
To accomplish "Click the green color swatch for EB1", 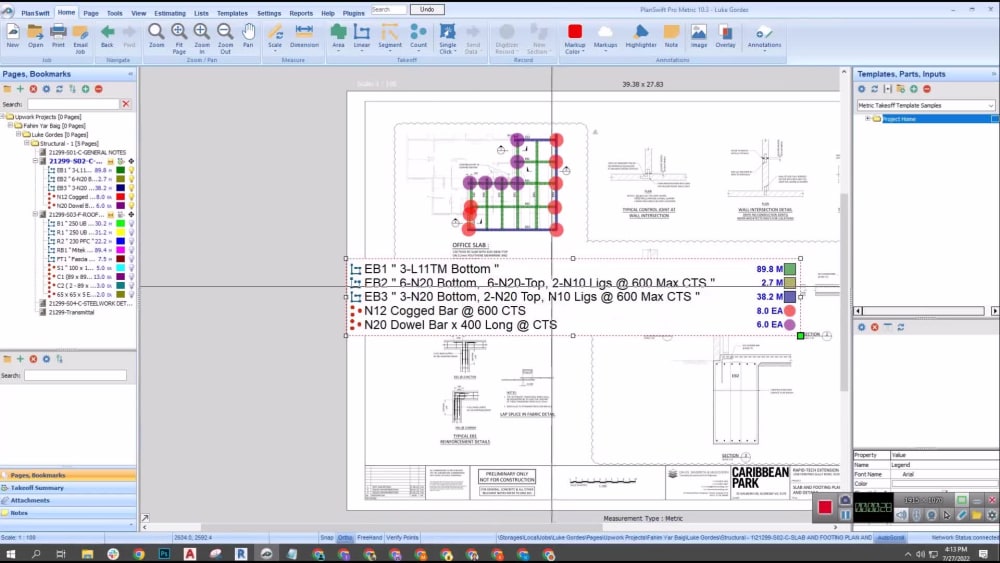I will tap(121, 170).
